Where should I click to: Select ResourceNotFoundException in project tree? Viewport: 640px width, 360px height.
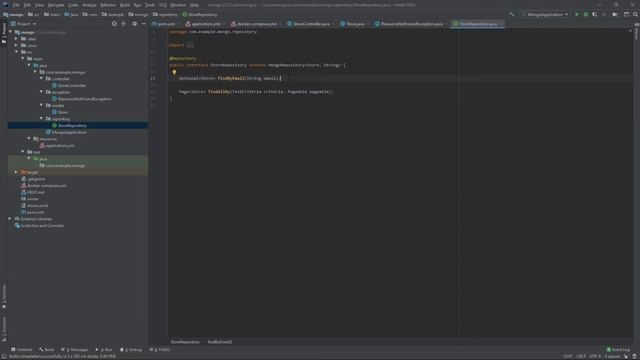coord(84,99)
